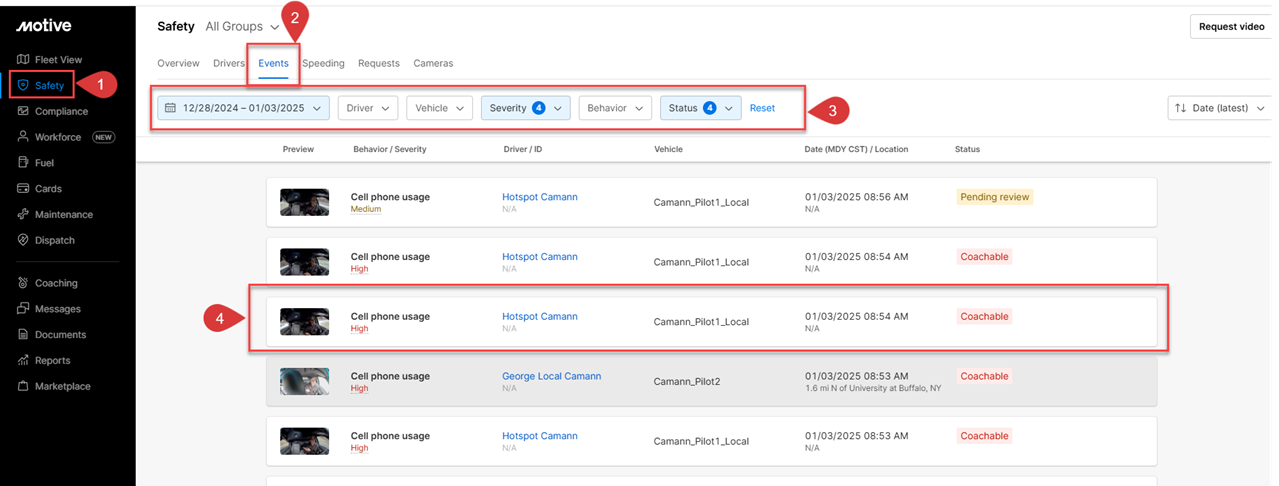The width and height of the screenshot is (1279, 486).
Task: Open the Pending review event video thumbnail
Action: pos(304,202)
